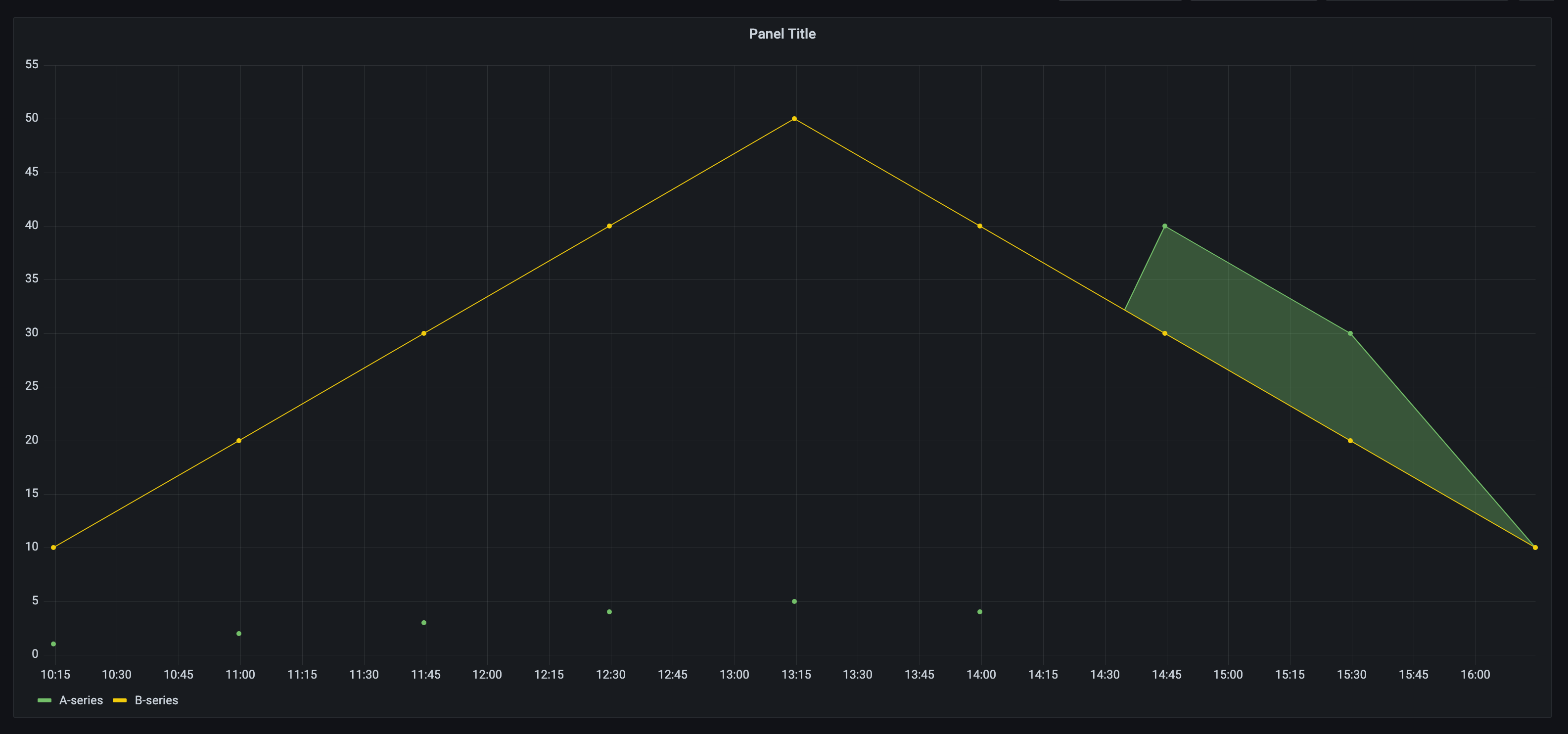1568x734 pixels.
Task: Select B-series point at 30 near 11:45
Action: [423, 333]
